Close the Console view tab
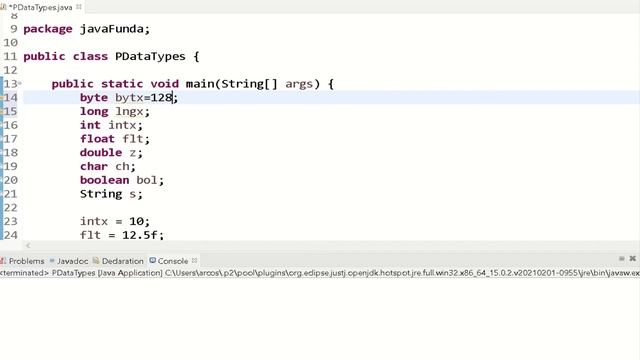 195,260
